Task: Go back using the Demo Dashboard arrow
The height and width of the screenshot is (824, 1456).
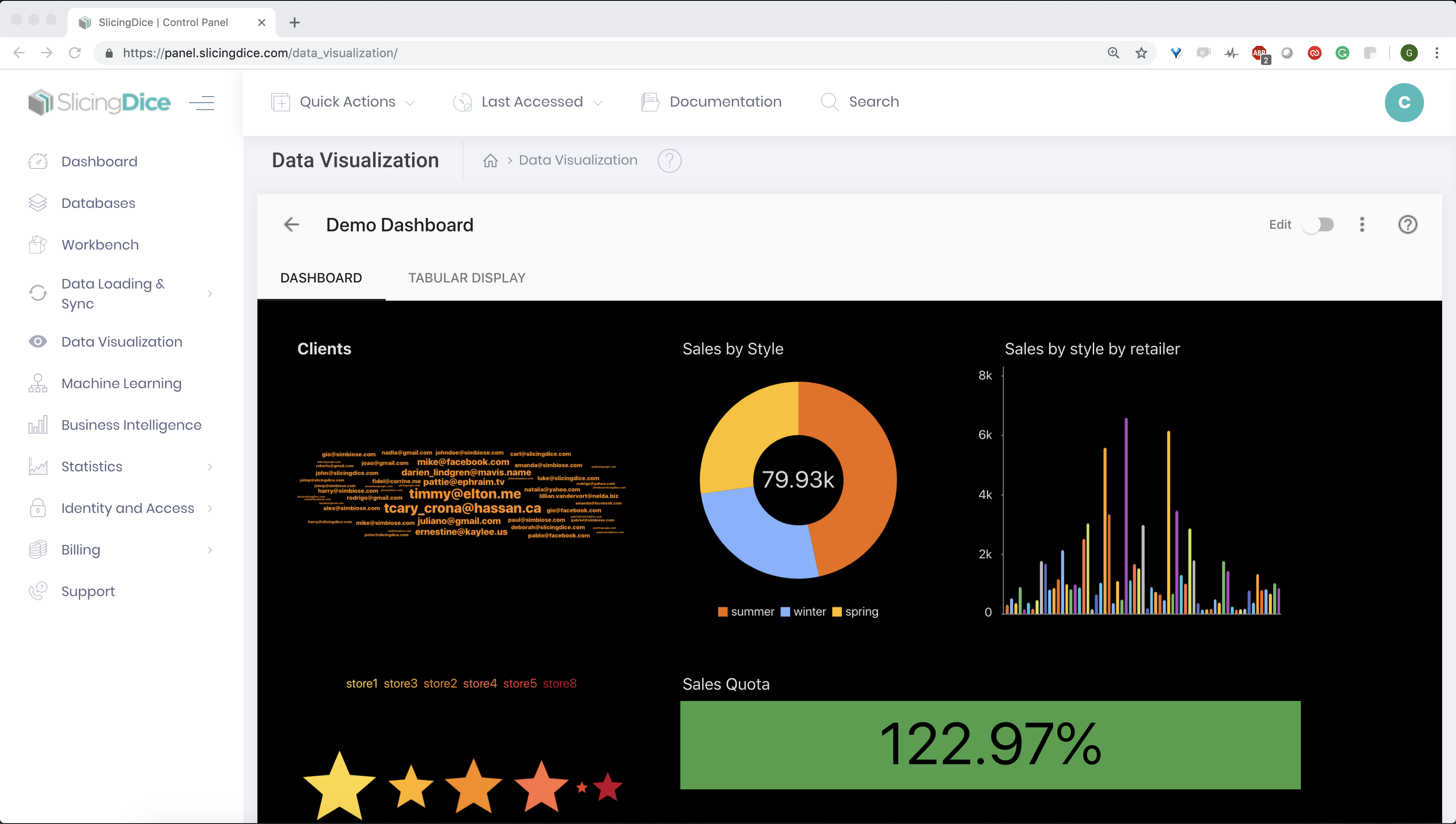Action: point(291,225)
